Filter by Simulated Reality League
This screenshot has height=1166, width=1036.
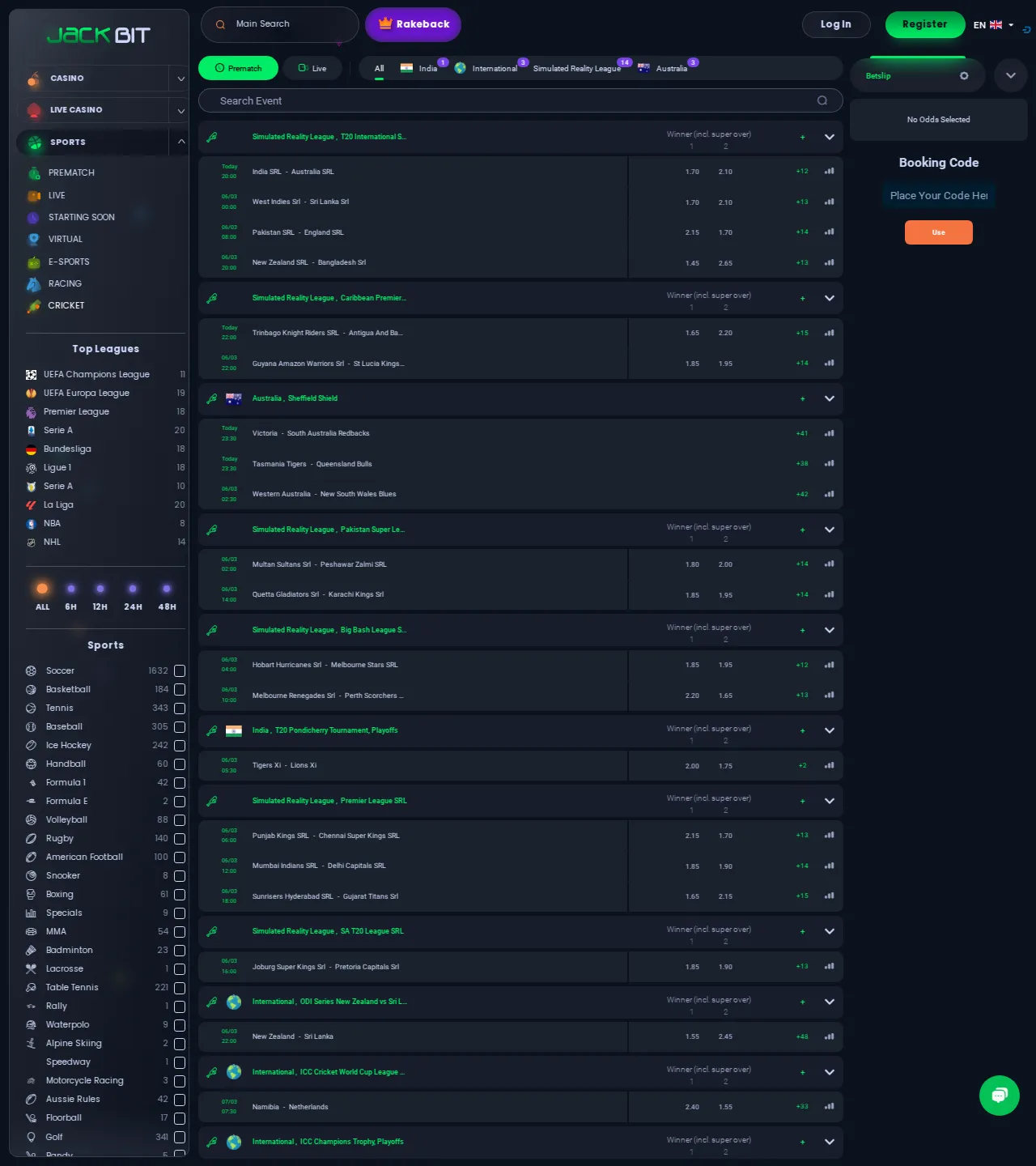point(579,69)
